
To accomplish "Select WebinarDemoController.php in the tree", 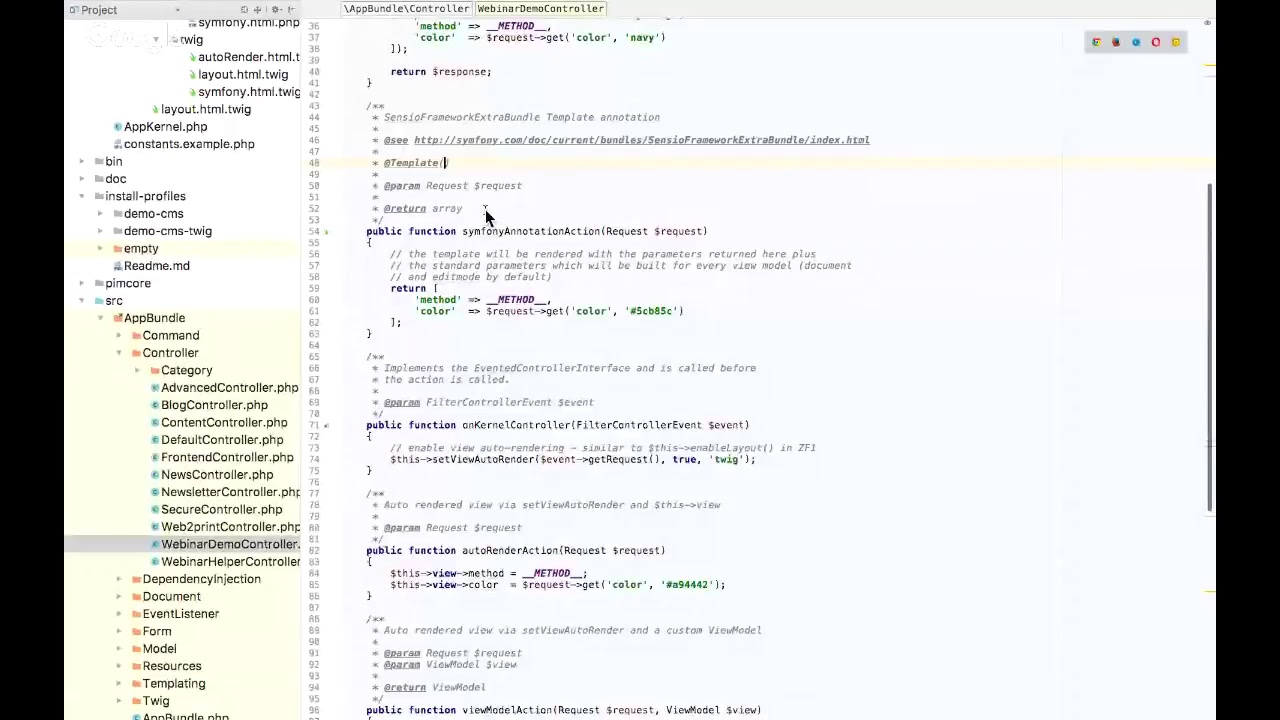I will coord(230,544).
